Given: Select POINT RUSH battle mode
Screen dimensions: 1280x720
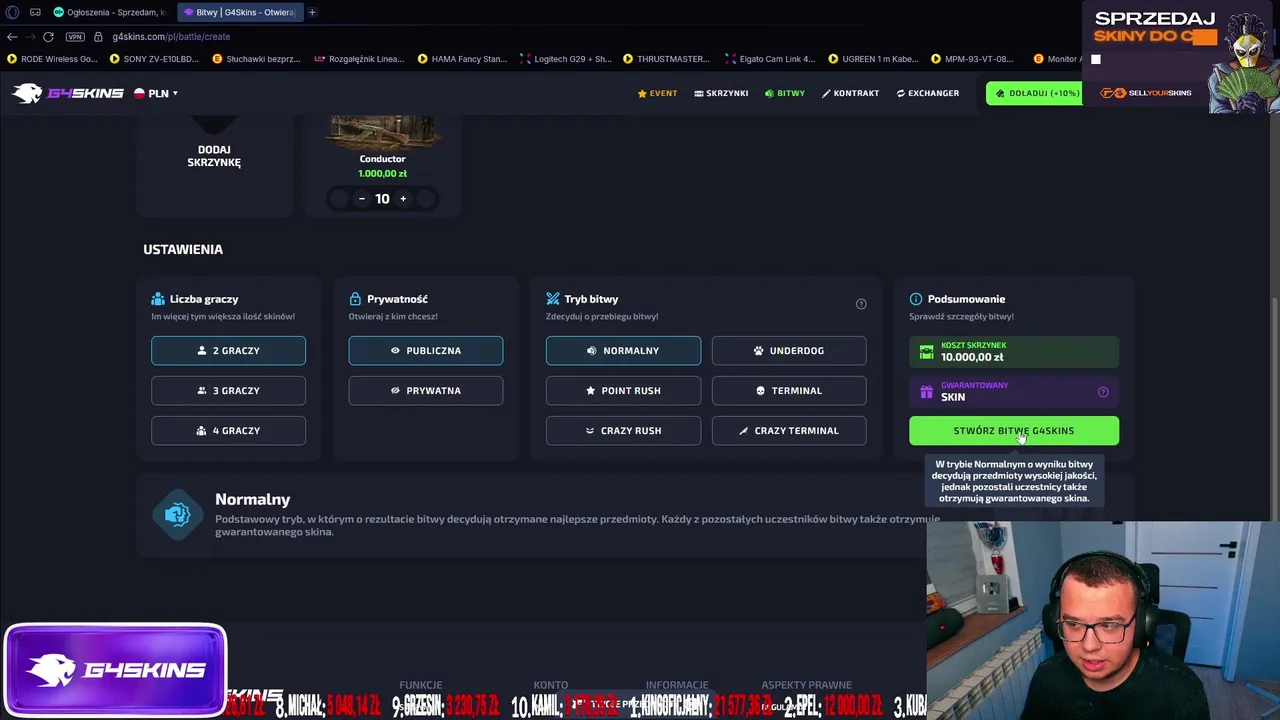Looking at the screenshot, I should (623, 391).
